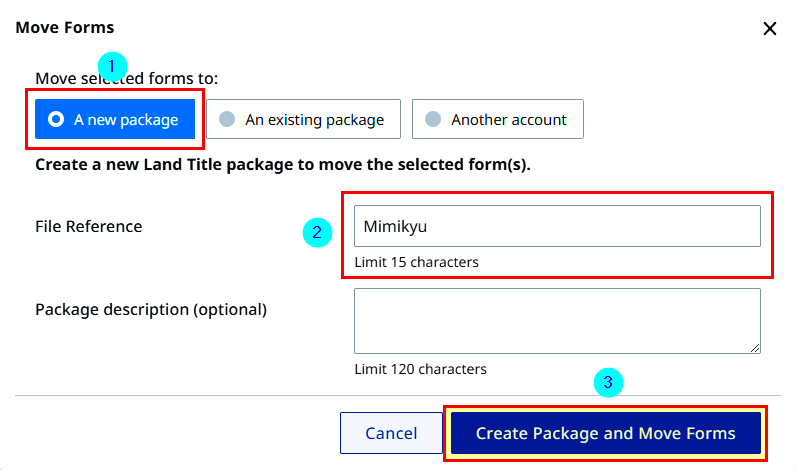Click the 'Package description (optional)' label
Image resolution: width=796 pixels, height=470 pixels.
point(151,310)
